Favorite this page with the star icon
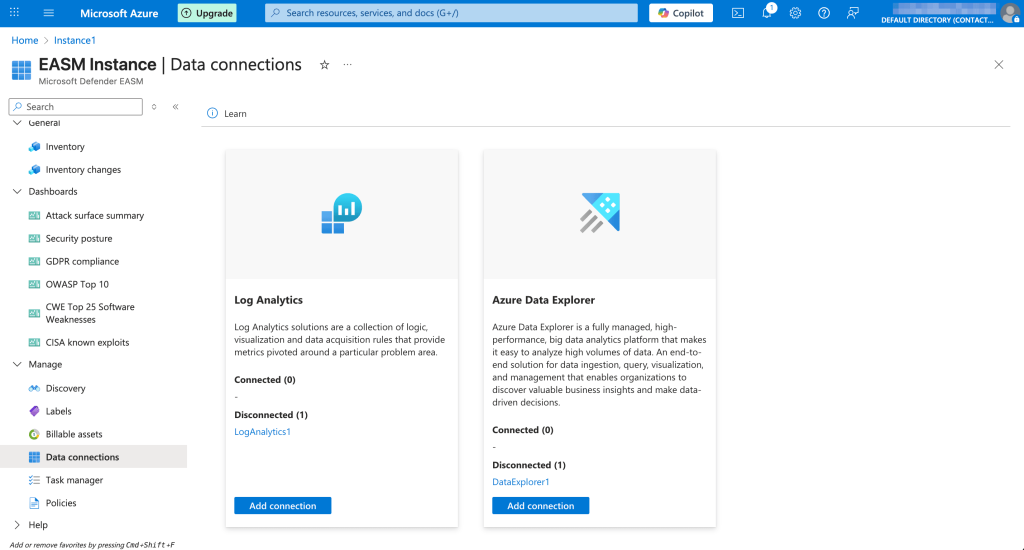The image size is (1024, 550). (x=325, y=65)
